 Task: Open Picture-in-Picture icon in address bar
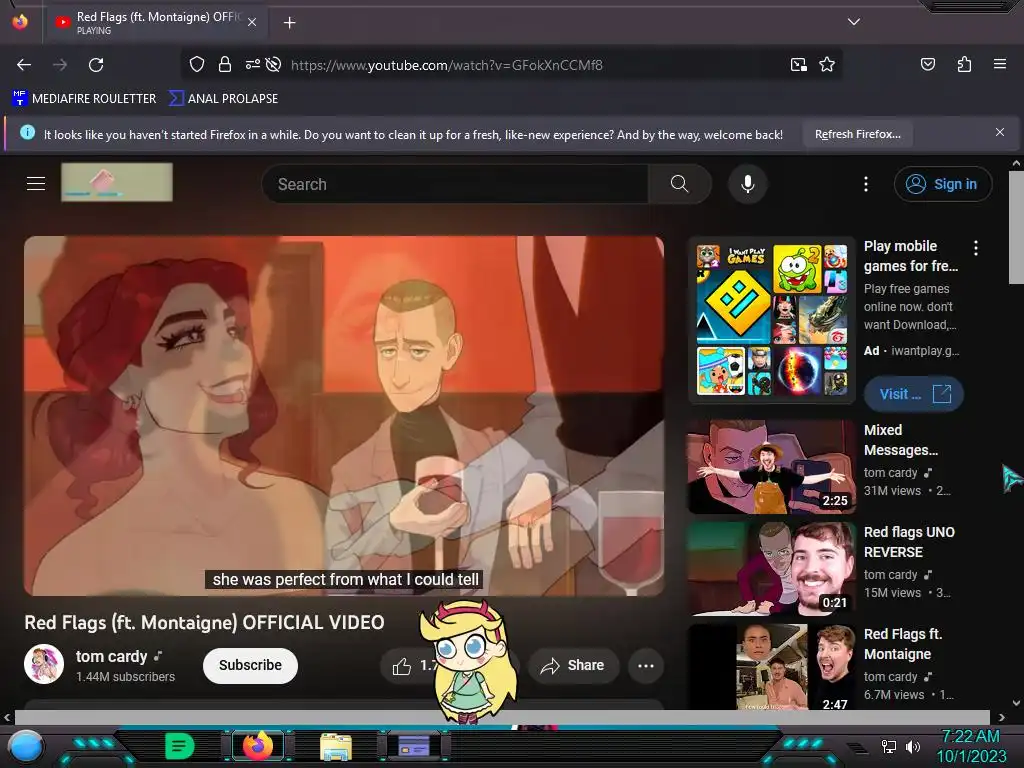point(798,65)
